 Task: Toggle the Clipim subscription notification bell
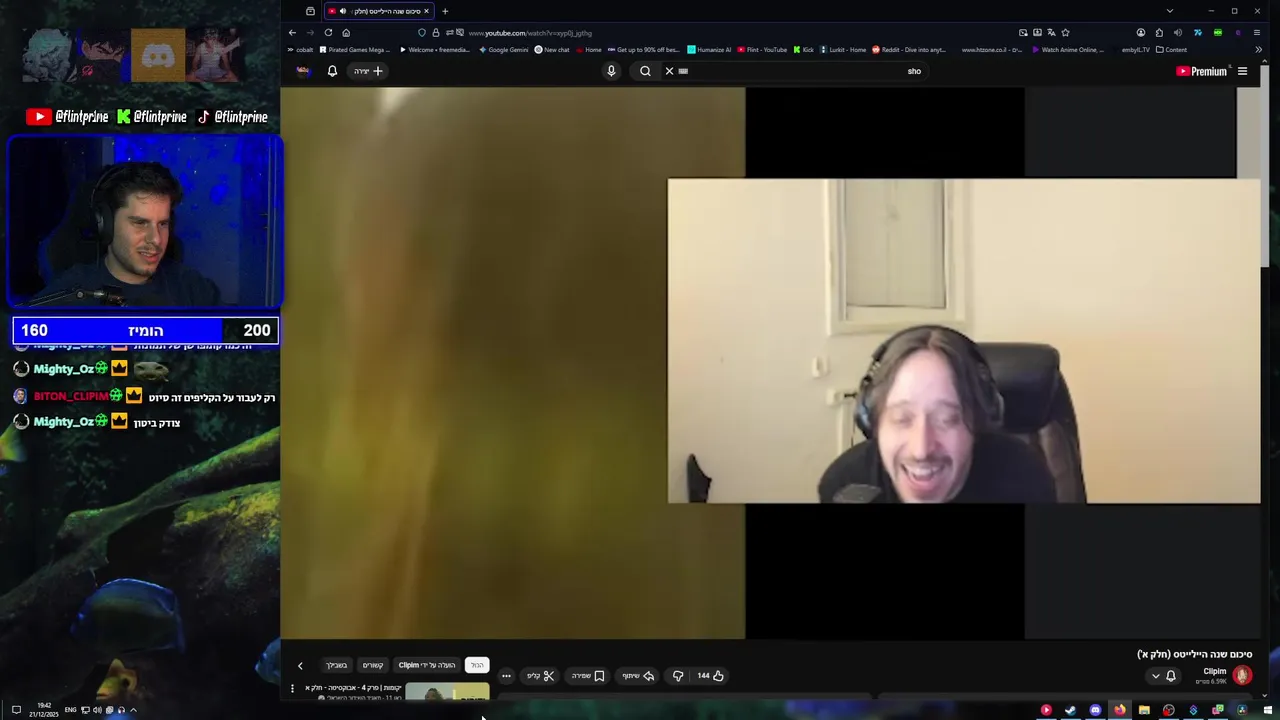point(1171,676)
